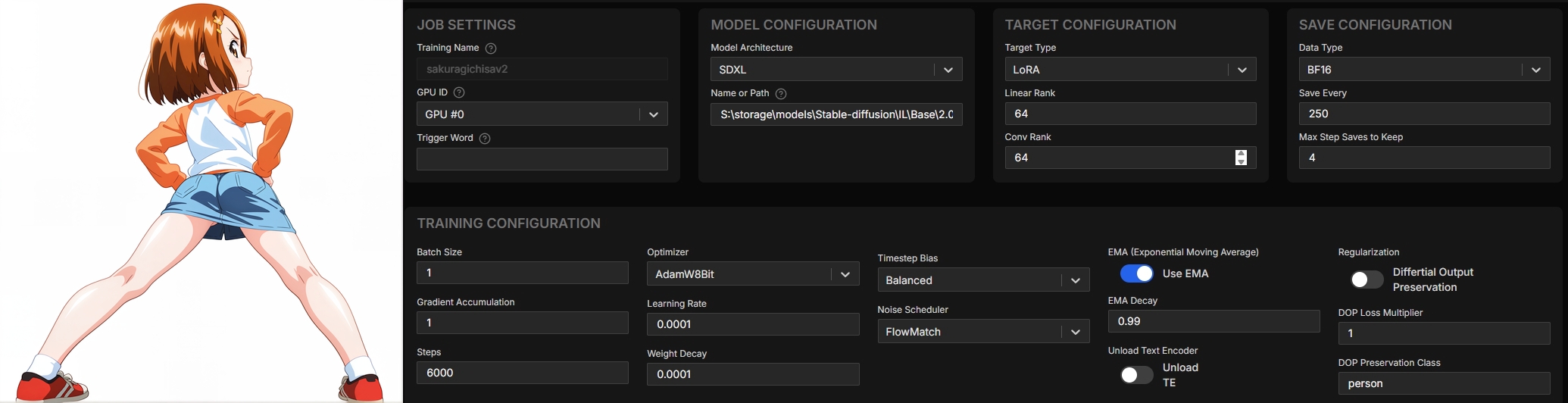Click the Learning Rate input field
1568x403 pixels.
pyautogui.click(x=753, y=324)
